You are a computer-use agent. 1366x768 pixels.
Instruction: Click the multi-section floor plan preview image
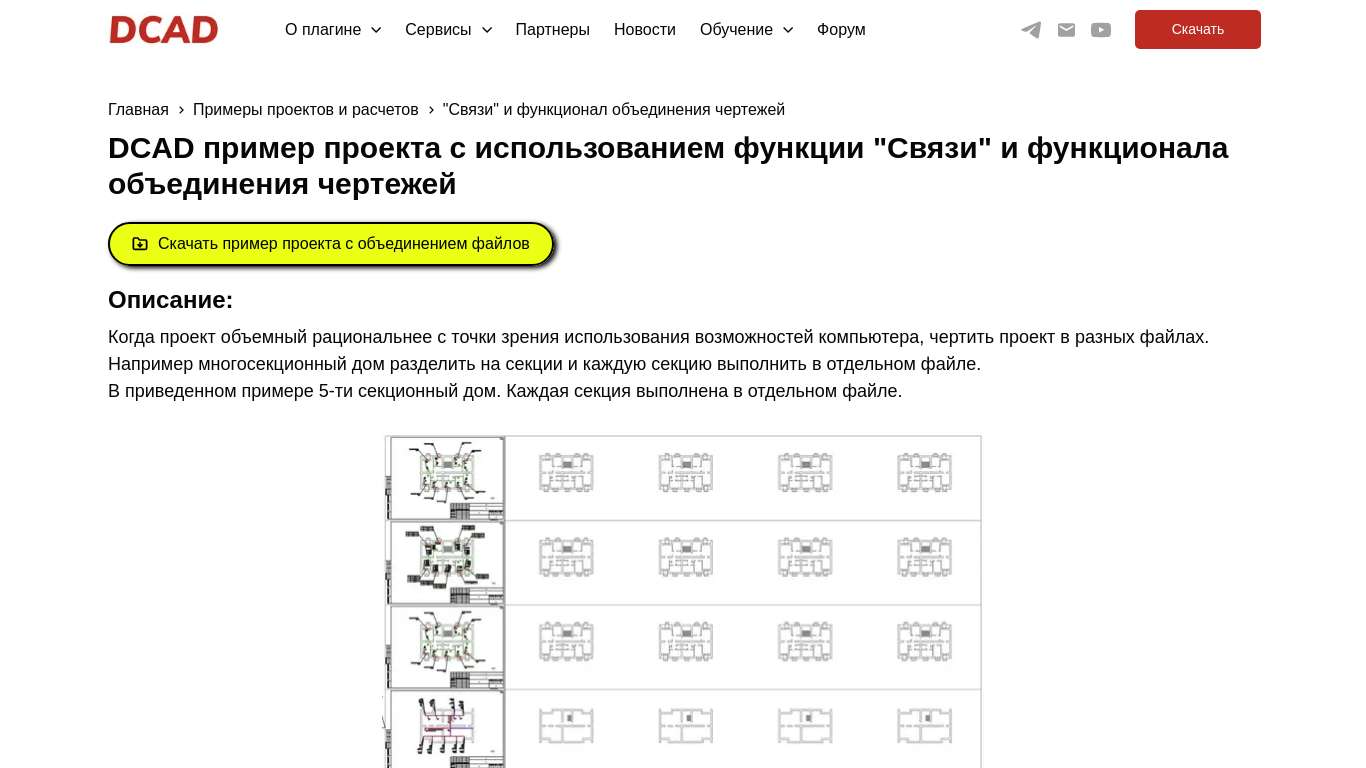pyautogui.click(x=683, y=600)
